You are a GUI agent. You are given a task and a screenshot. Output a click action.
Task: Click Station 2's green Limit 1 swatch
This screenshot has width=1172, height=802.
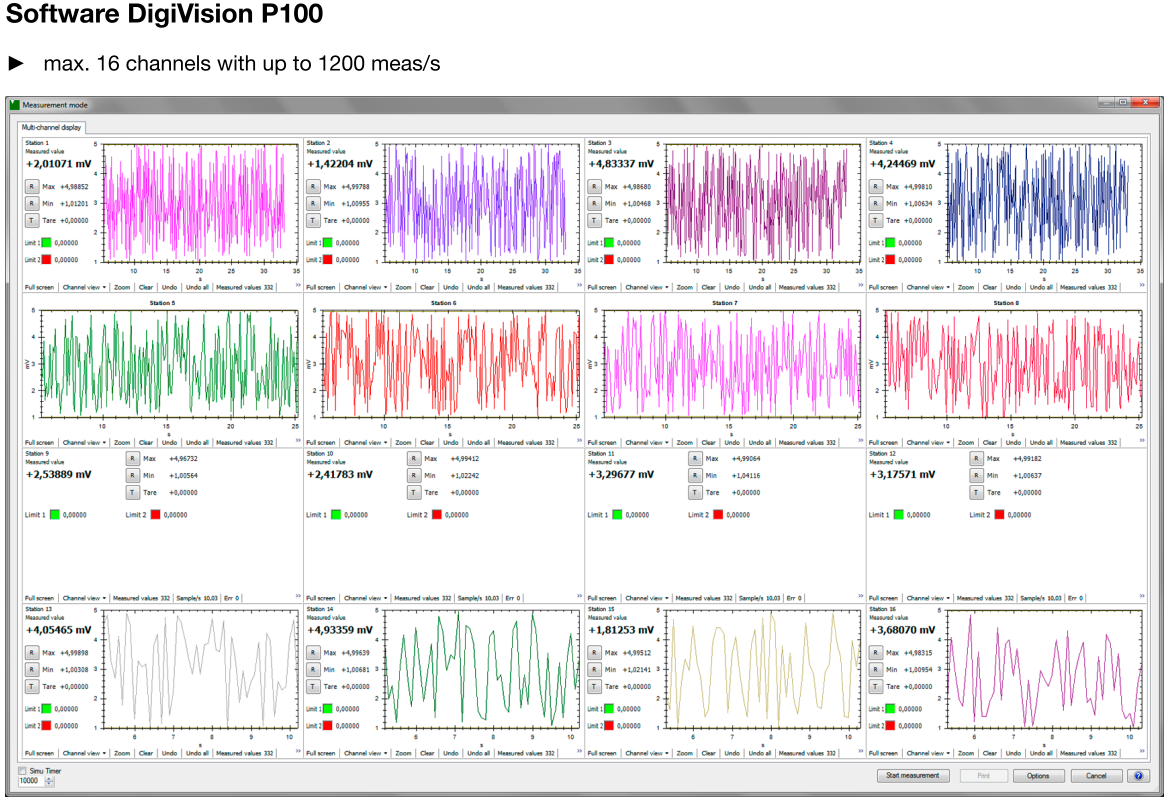(x=327, y=242)
